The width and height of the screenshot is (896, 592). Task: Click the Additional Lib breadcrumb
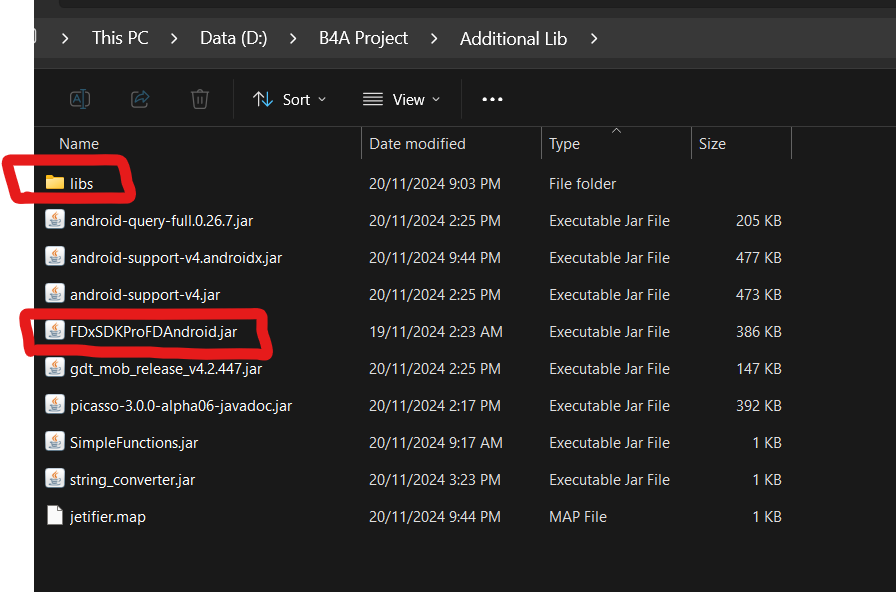(513, 38)
